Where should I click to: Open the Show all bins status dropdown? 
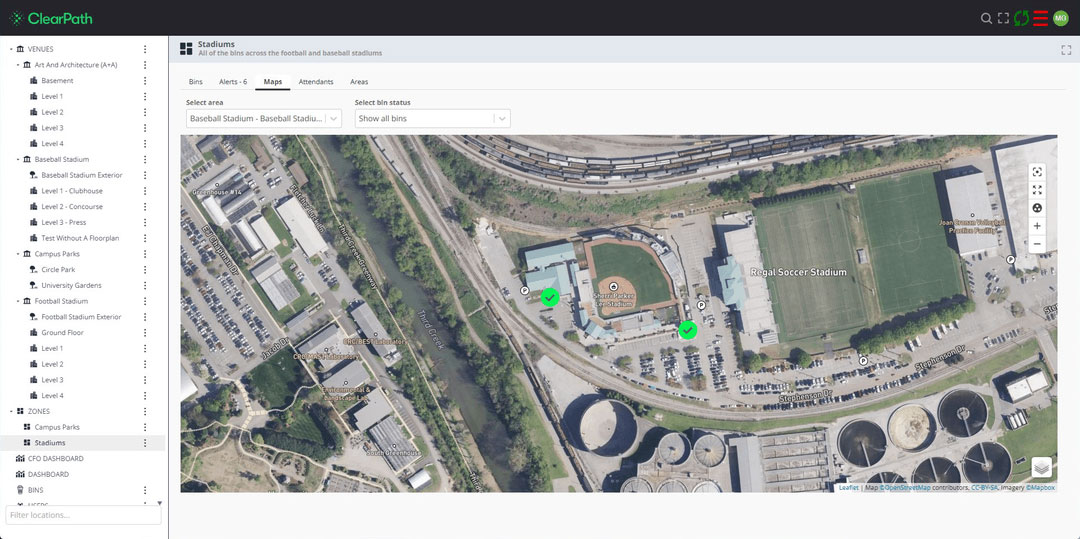point(433,118)
